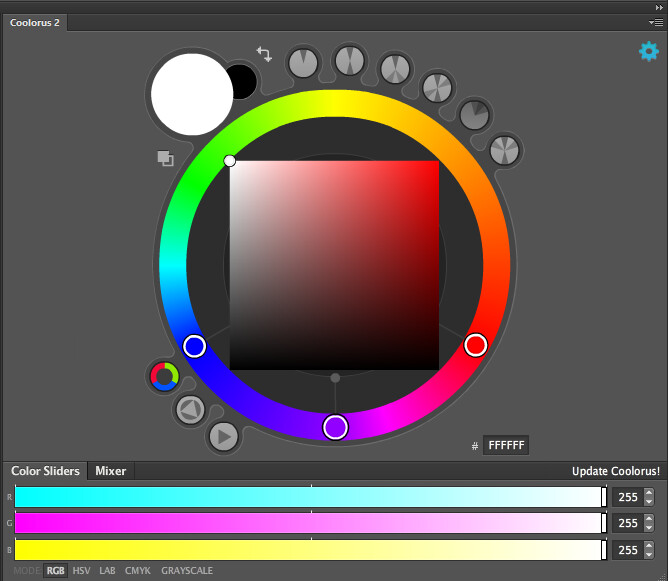Select LAB slider mode
The height and width of the screenshot is (581, 668).
(107, 571)
